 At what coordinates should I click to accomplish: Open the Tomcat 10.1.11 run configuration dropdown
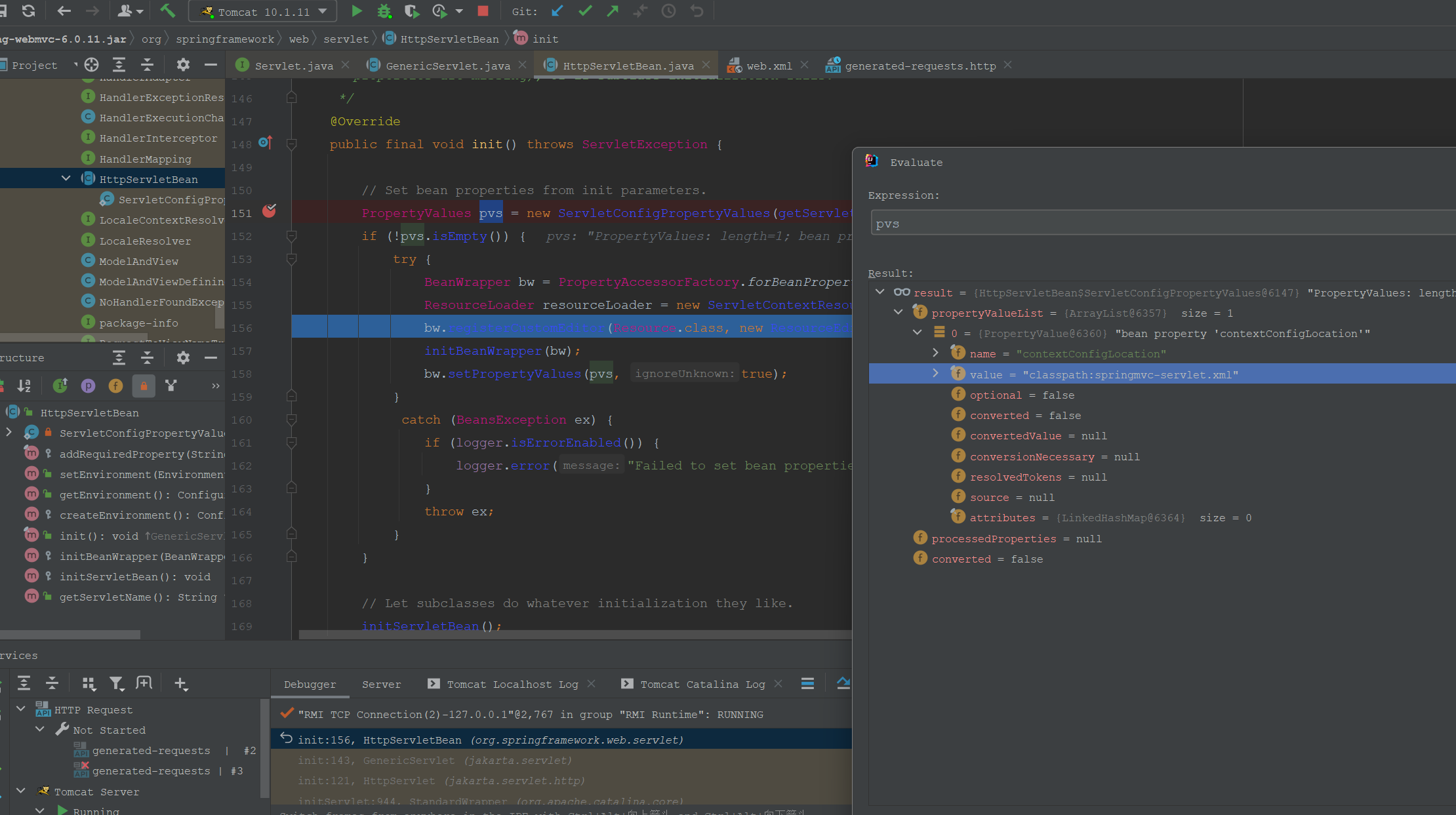pos(263,12)
